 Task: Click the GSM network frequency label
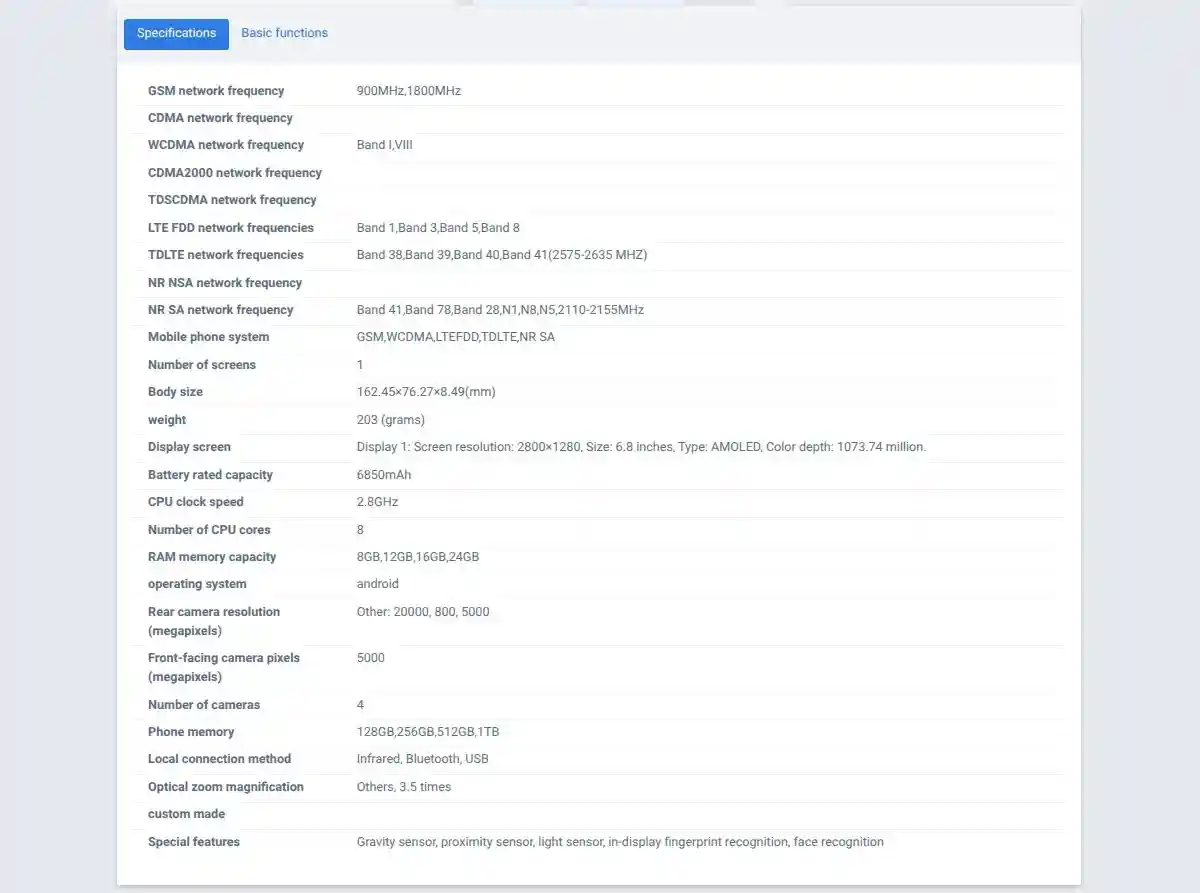(216, 91)
